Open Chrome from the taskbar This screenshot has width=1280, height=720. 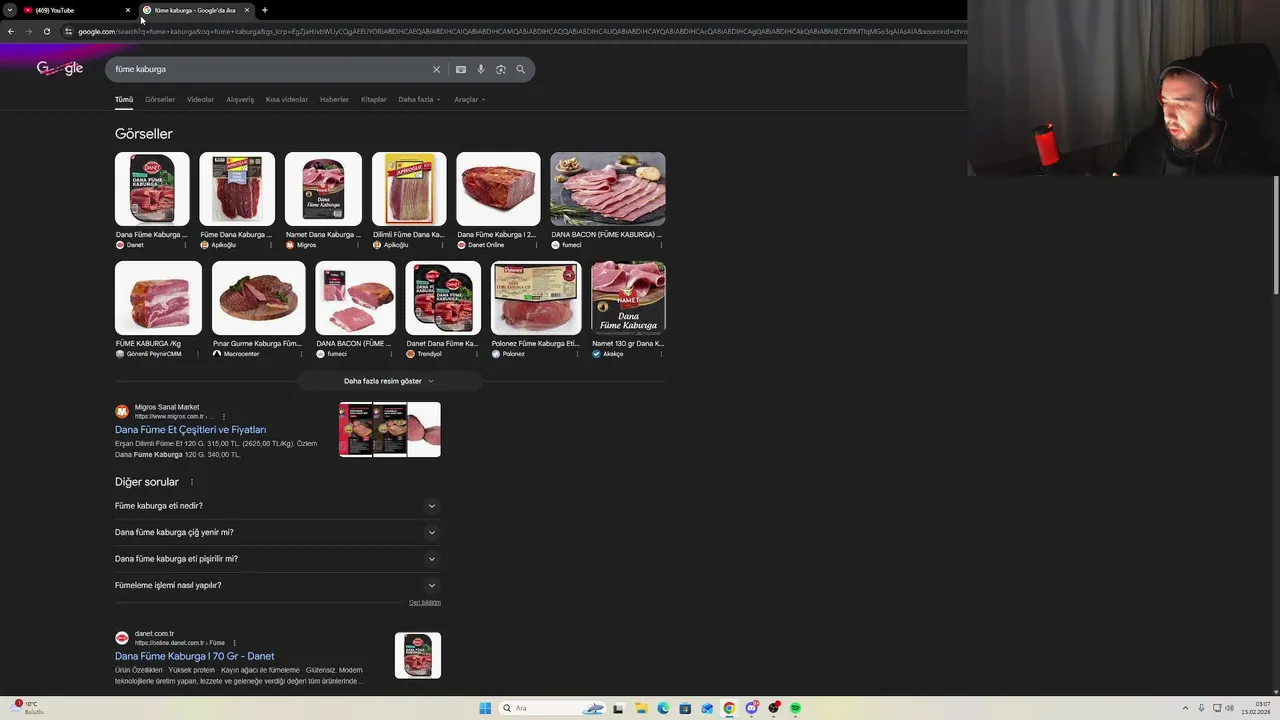pyautogui.click(x=729, y=708)
